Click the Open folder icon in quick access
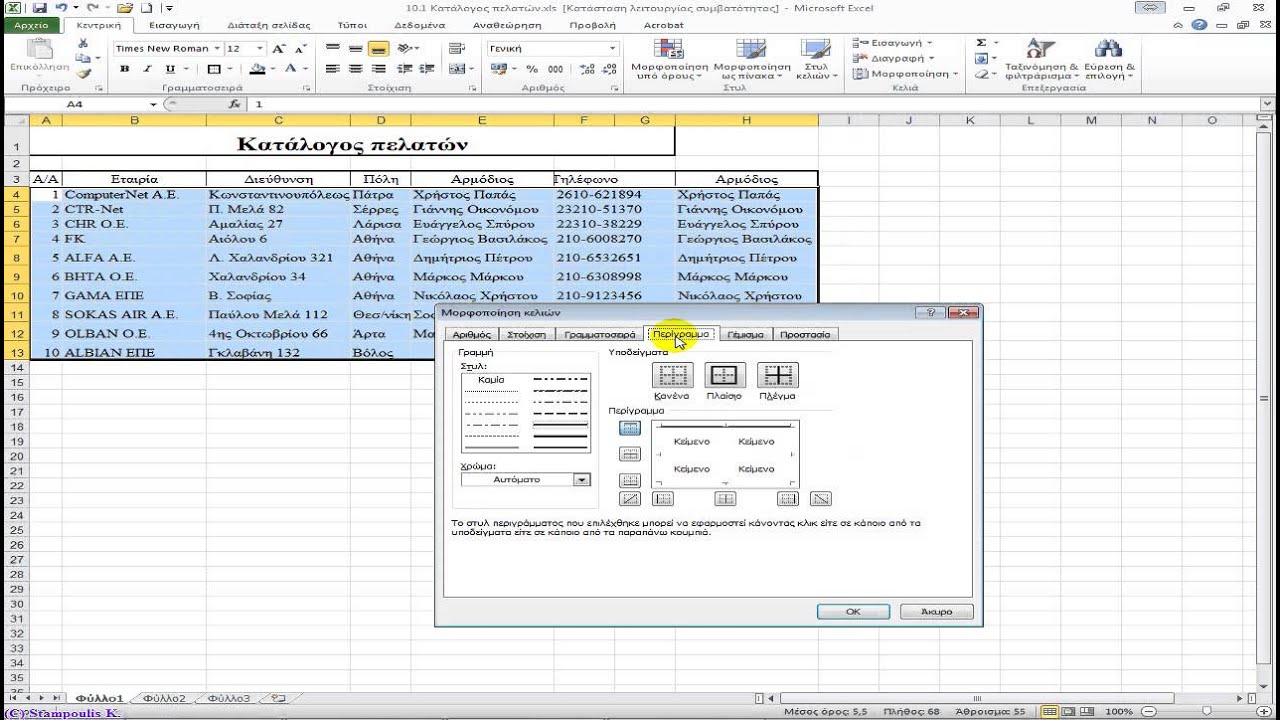This screenshot has height=720, width=1280. [x=123, y=8]
